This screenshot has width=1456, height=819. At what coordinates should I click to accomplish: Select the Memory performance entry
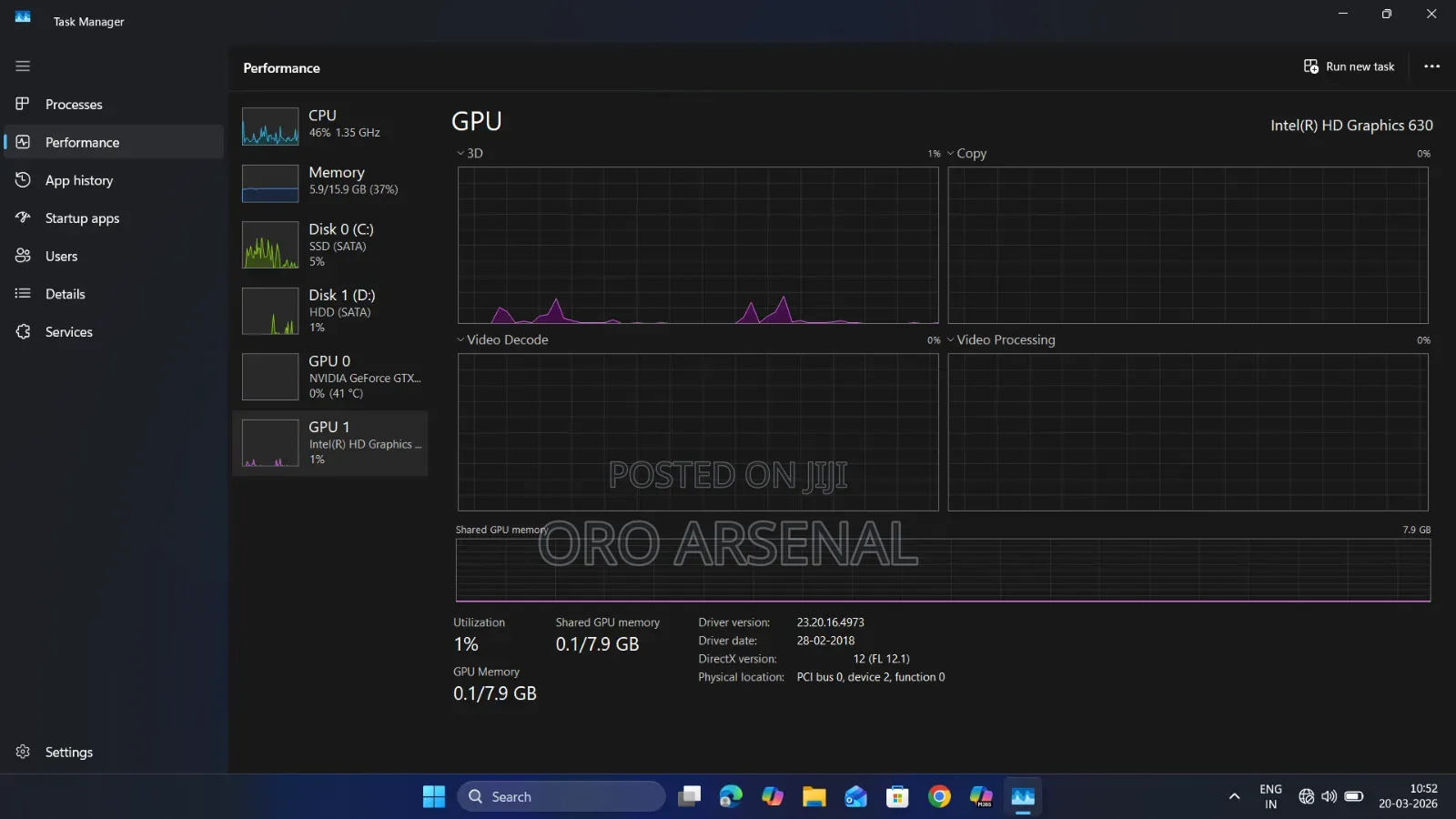[330, 182]
